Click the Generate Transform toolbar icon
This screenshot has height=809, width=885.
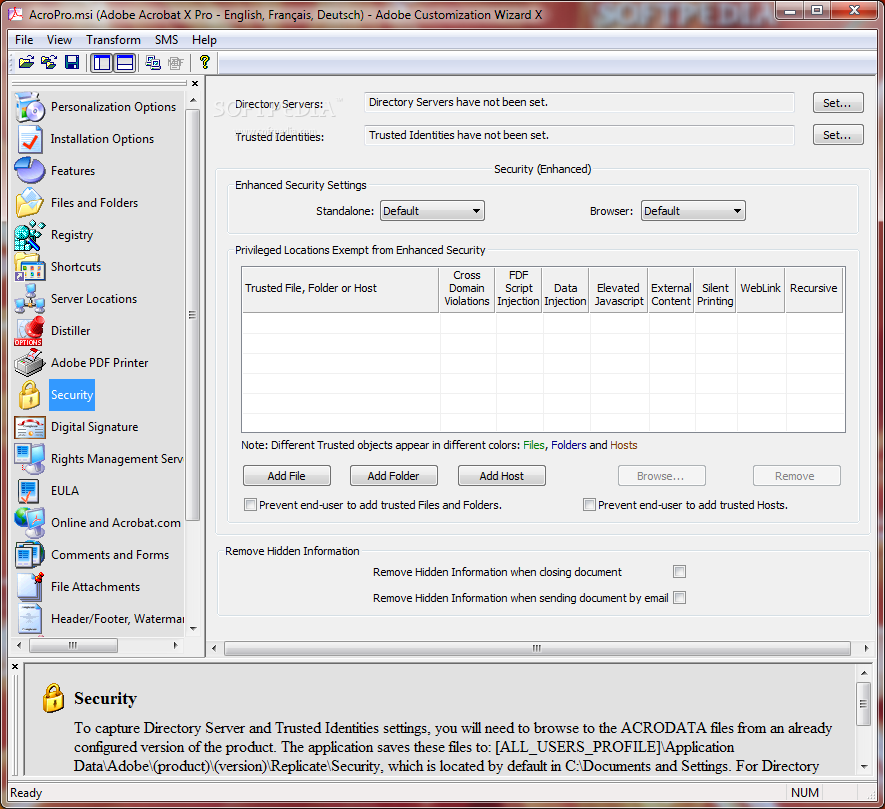(153, 62)
